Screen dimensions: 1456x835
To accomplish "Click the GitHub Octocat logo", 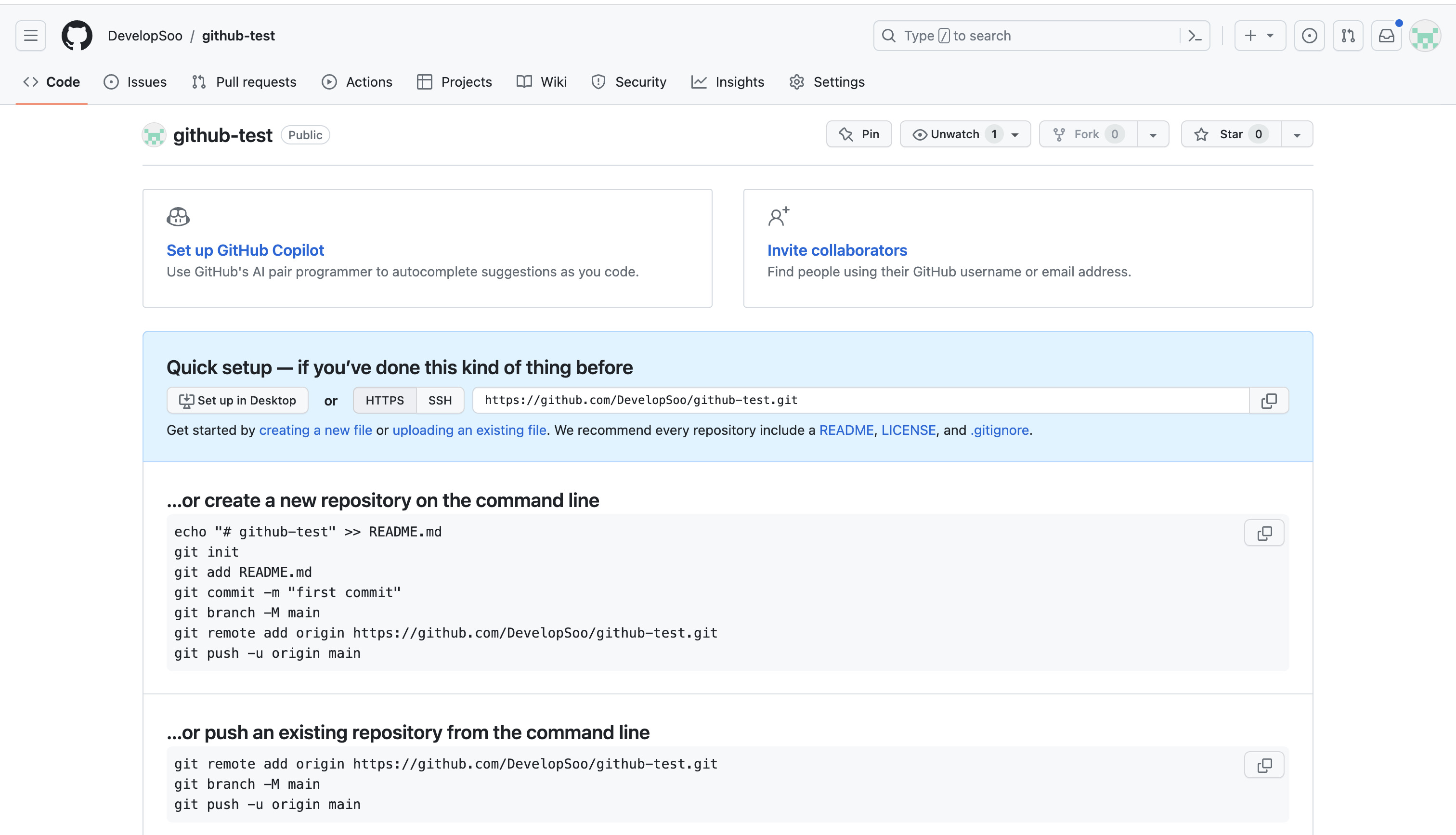I will (77, 36).
